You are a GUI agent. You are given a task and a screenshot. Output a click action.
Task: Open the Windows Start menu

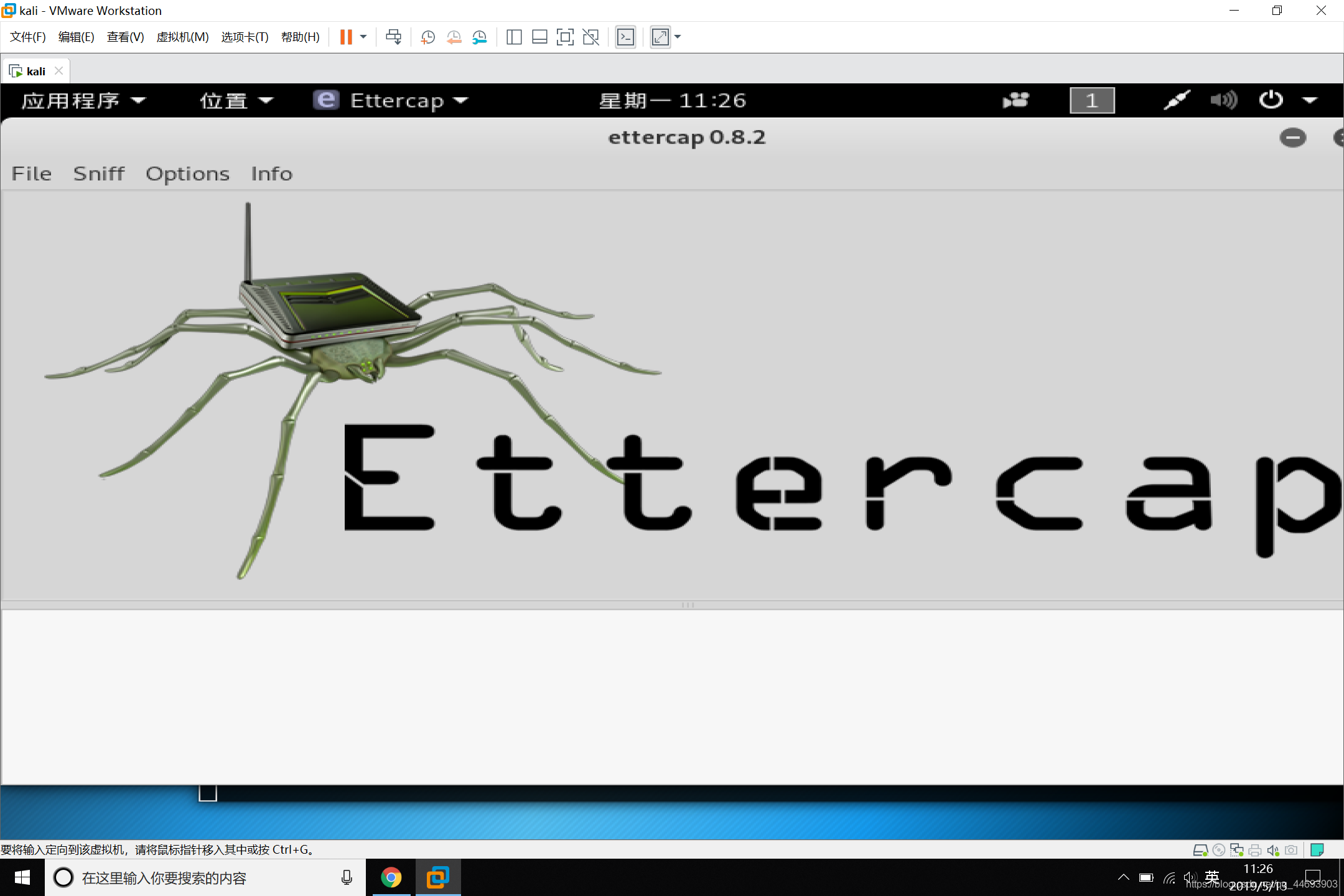22,877
